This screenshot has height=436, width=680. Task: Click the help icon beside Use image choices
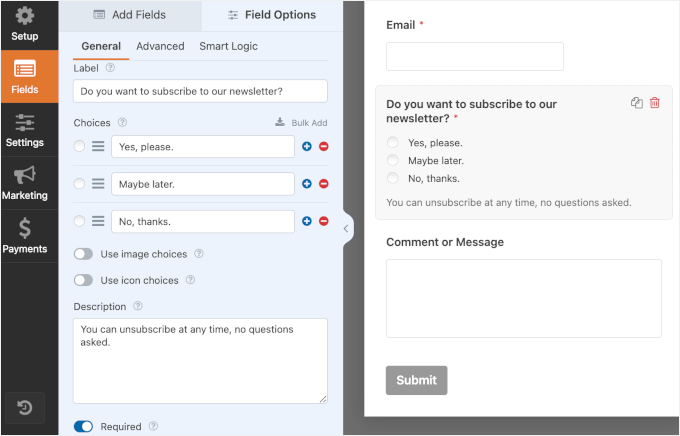point(199,253)
